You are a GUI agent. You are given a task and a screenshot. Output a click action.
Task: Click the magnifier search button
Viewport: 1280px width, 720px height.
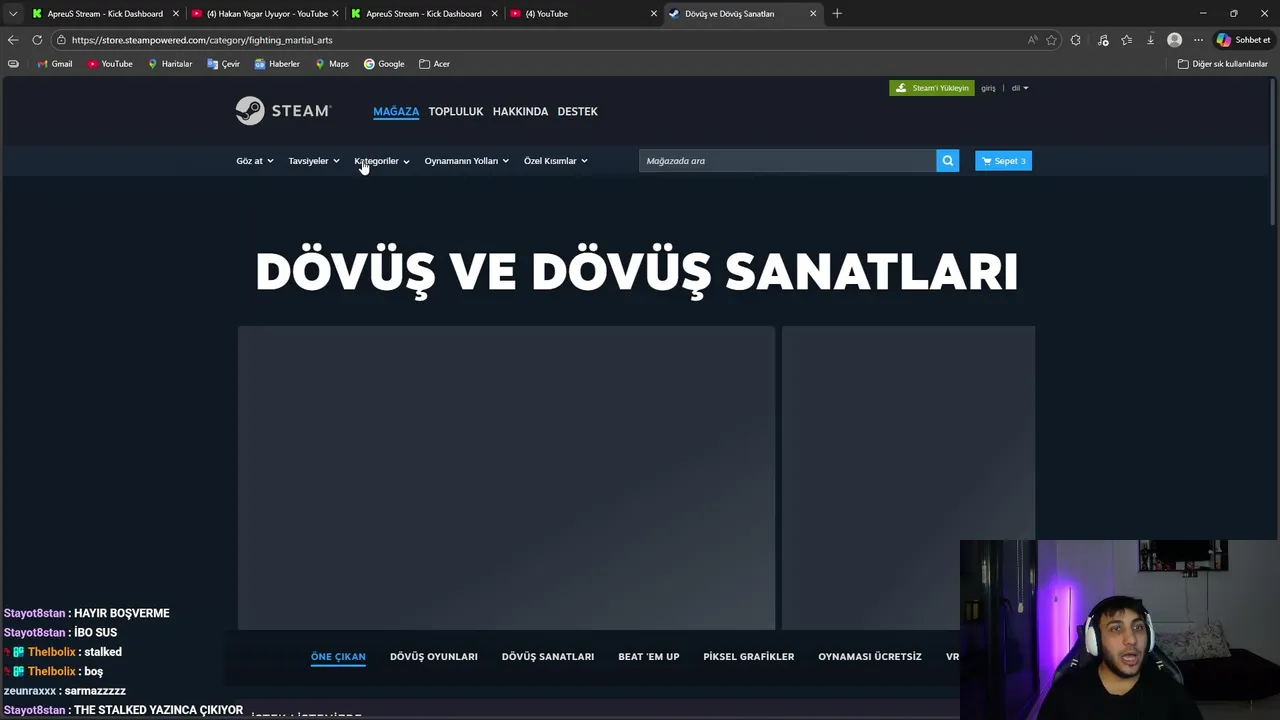(x=947, y=161)
